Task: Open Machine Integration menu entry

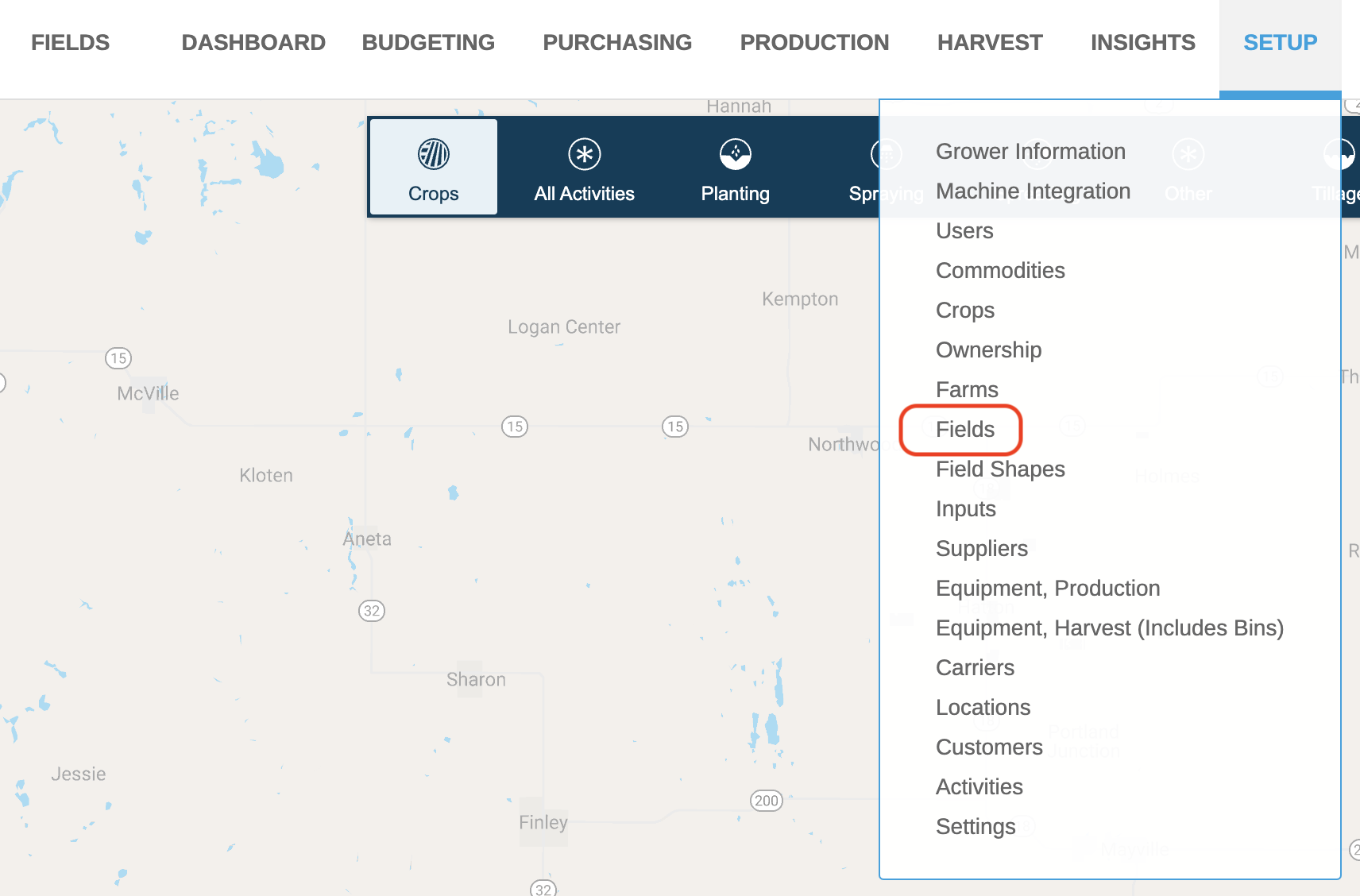Action: click(1033, 191)
